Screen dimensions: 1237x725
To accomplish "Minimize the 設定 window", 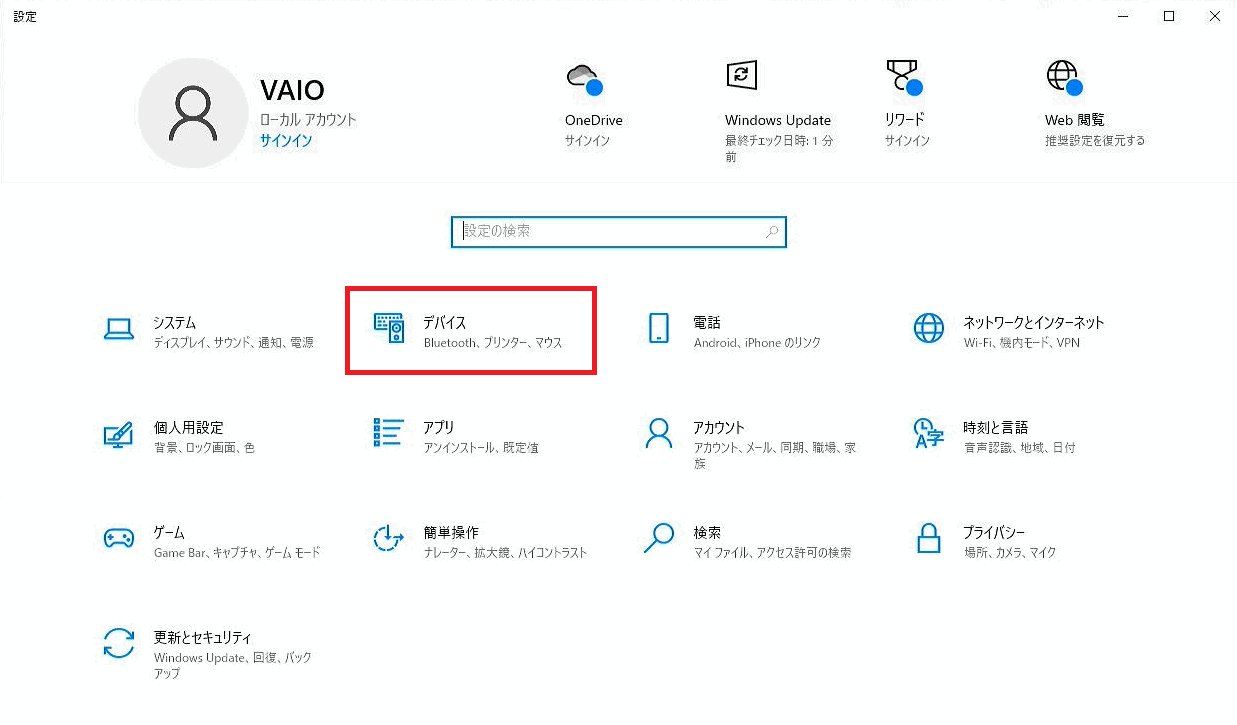I will [1122, 16].
